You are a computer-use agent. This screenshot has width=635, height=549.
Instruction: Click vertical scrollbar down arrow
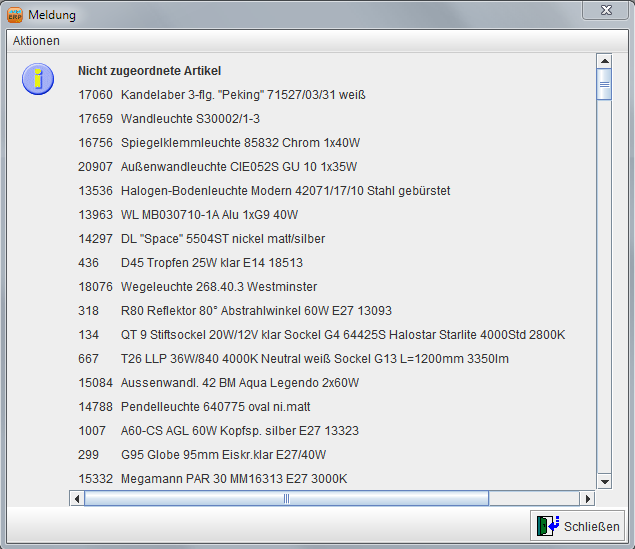click(604, 481)
